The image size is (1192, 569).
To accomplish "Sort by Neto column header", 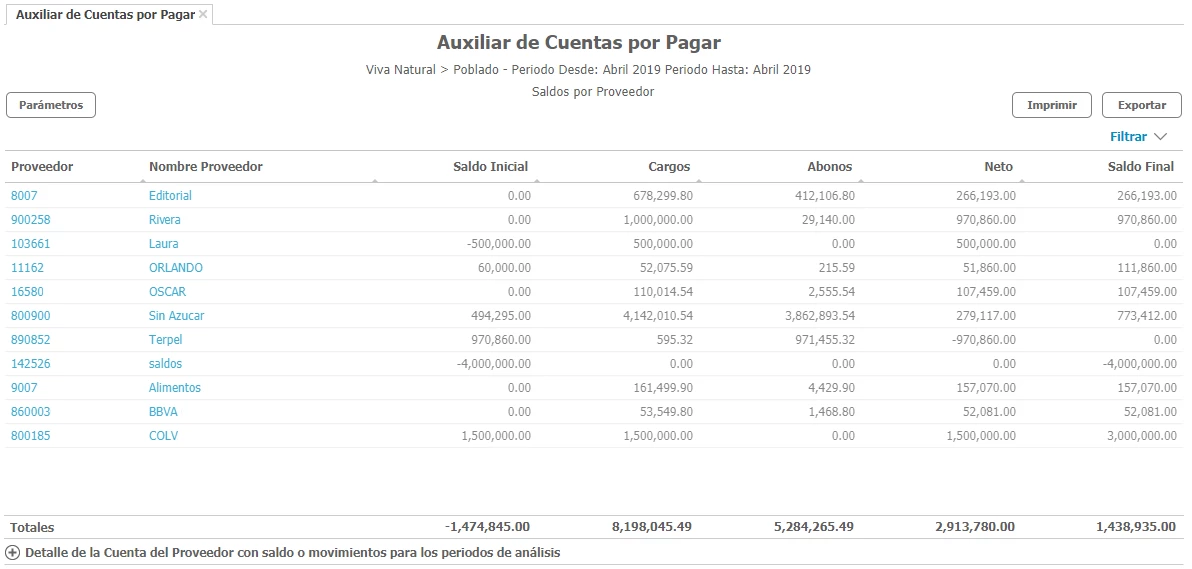I will tap(998, 167).
